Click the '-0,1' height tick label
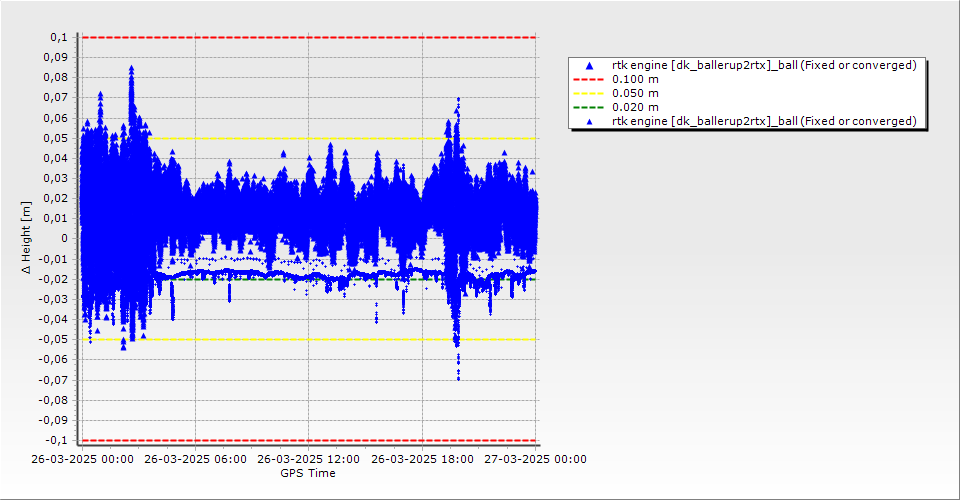This screenshot has width=960, height=500. (x=57, y=441)
